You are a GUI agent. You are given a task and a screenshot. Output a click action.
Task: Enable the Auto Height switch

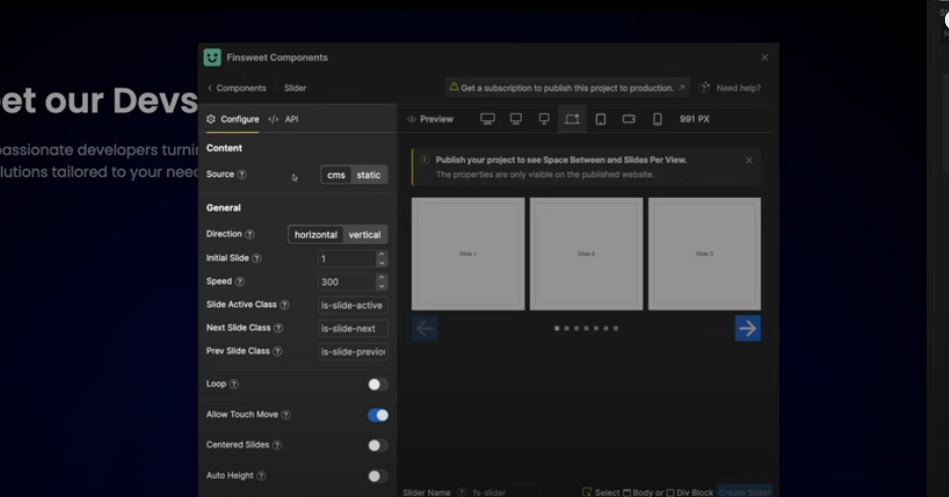click(x=378, y=476)
